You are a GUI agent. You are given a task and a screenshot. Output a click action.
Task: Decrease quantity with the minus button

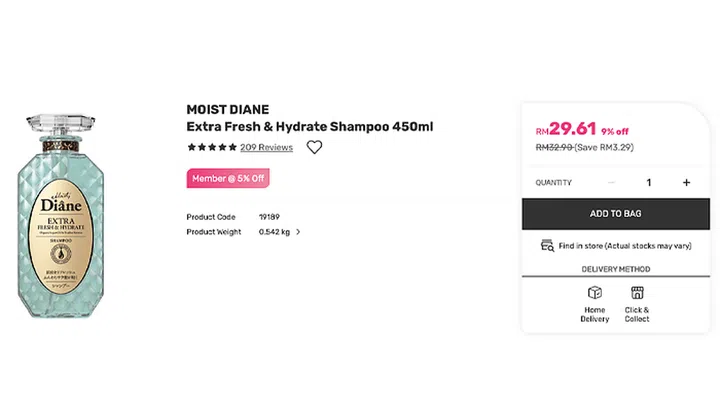point(612,183)
